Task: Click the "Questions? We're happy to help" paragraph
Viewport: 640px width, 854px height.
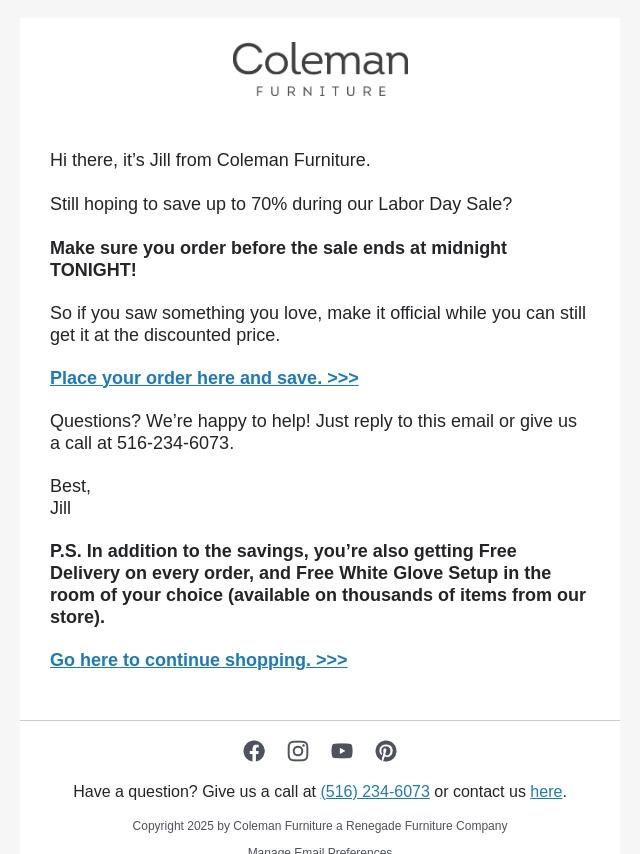Action: (313, 432)
